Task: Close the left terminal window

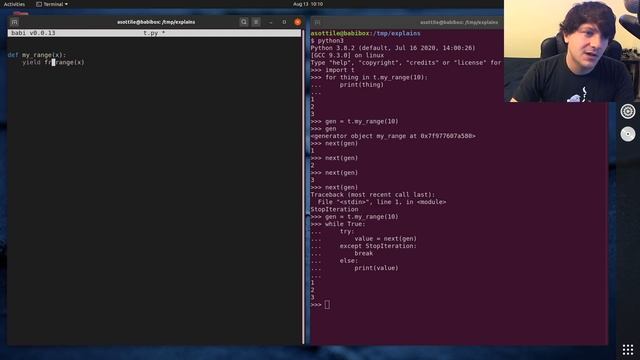Action: pos(298,22)
